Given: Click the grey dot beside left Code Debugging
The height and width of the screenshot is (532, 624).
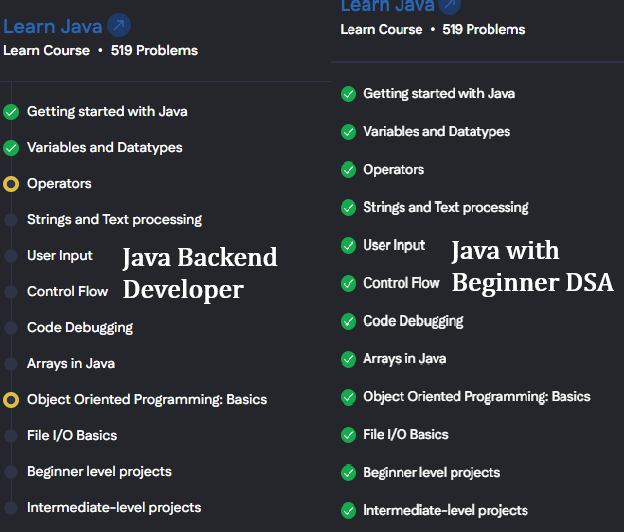Looking at the screenshot, I should [x=11, y=327].
